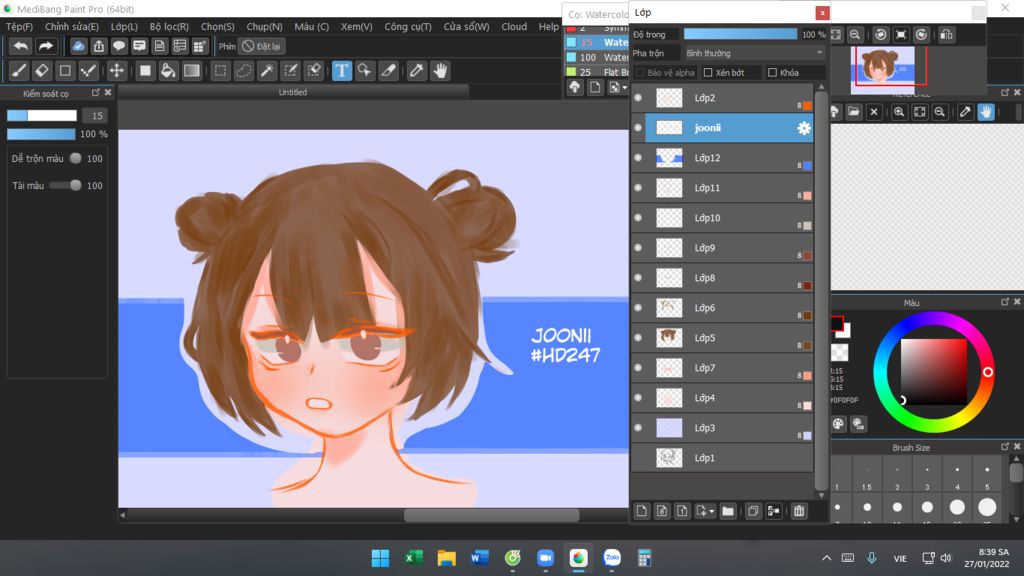Click the Đặt lại reset button
Viewport: 1024px width, 576px height.
click(262, 46)
